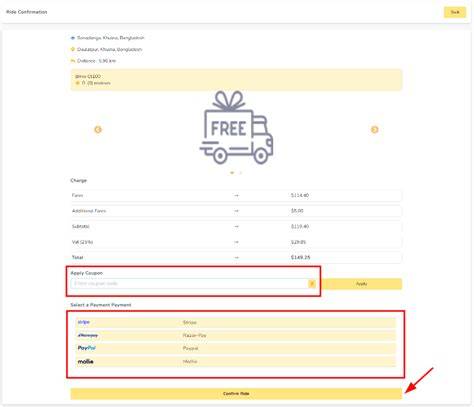Click the second carousel indicator dot
This screenshot has width=474, height=407.
pos(240,173)
